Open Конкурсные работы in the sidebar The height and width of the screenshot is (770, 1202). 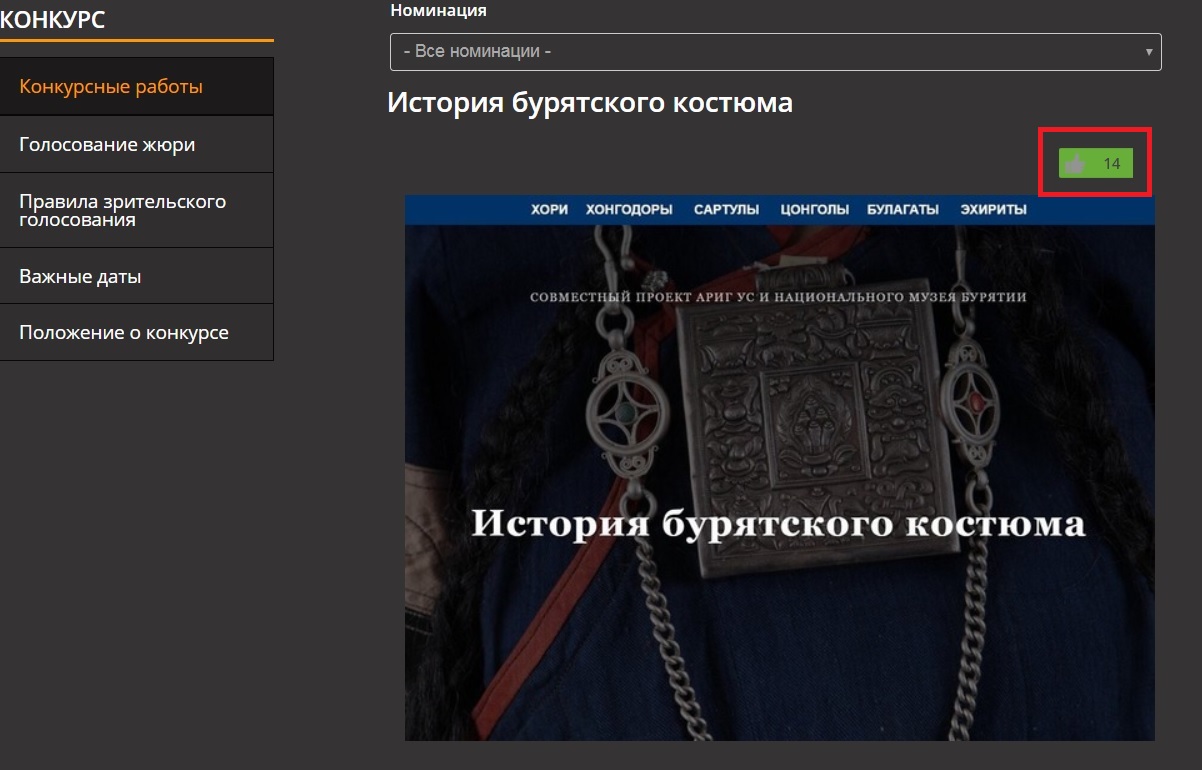click(111, 87)
